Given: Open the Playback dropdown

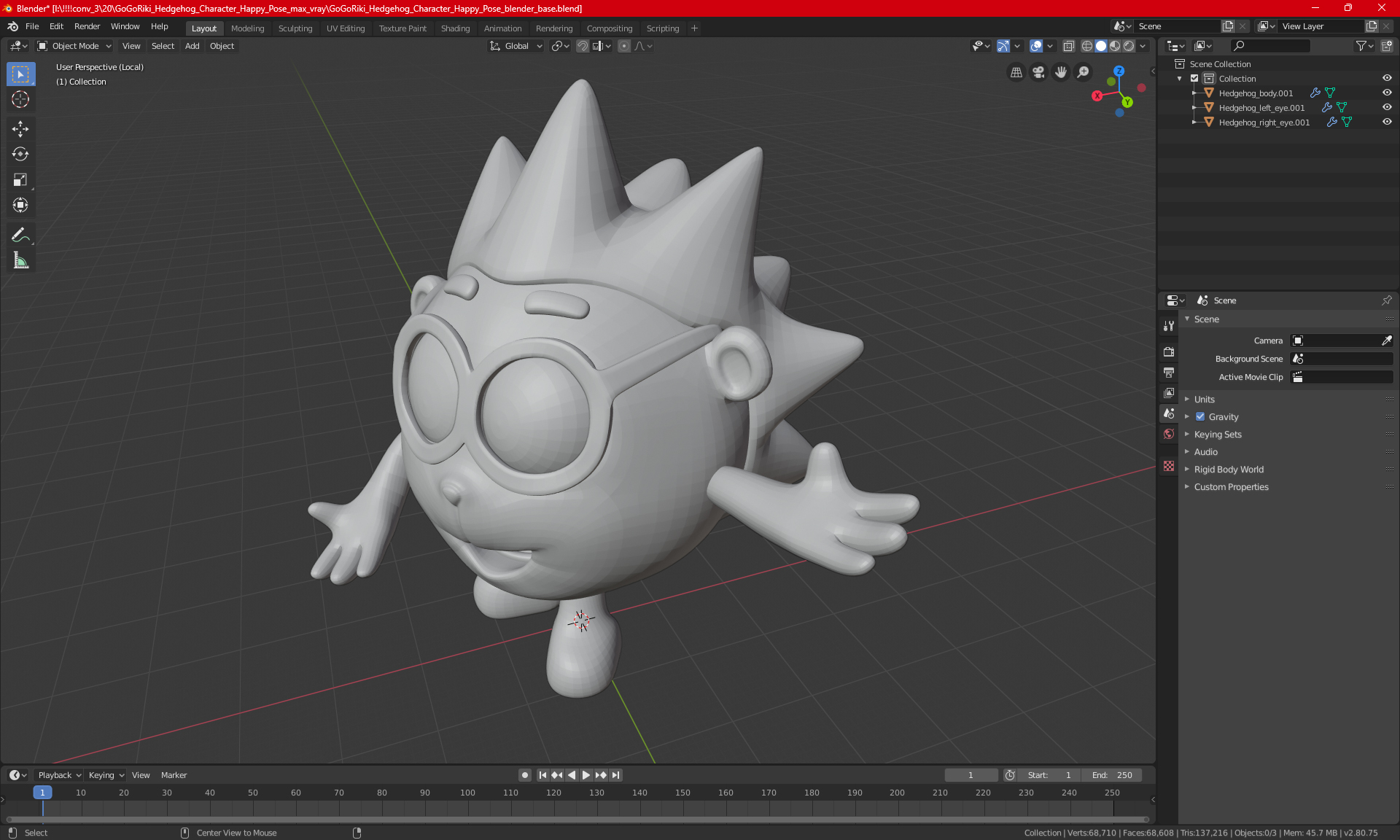Looking at the screenshot, I should [x=59, y=775].
